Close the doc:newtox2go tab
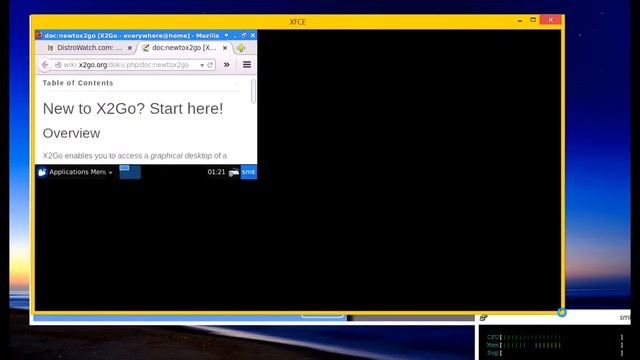 click(224, 48)
